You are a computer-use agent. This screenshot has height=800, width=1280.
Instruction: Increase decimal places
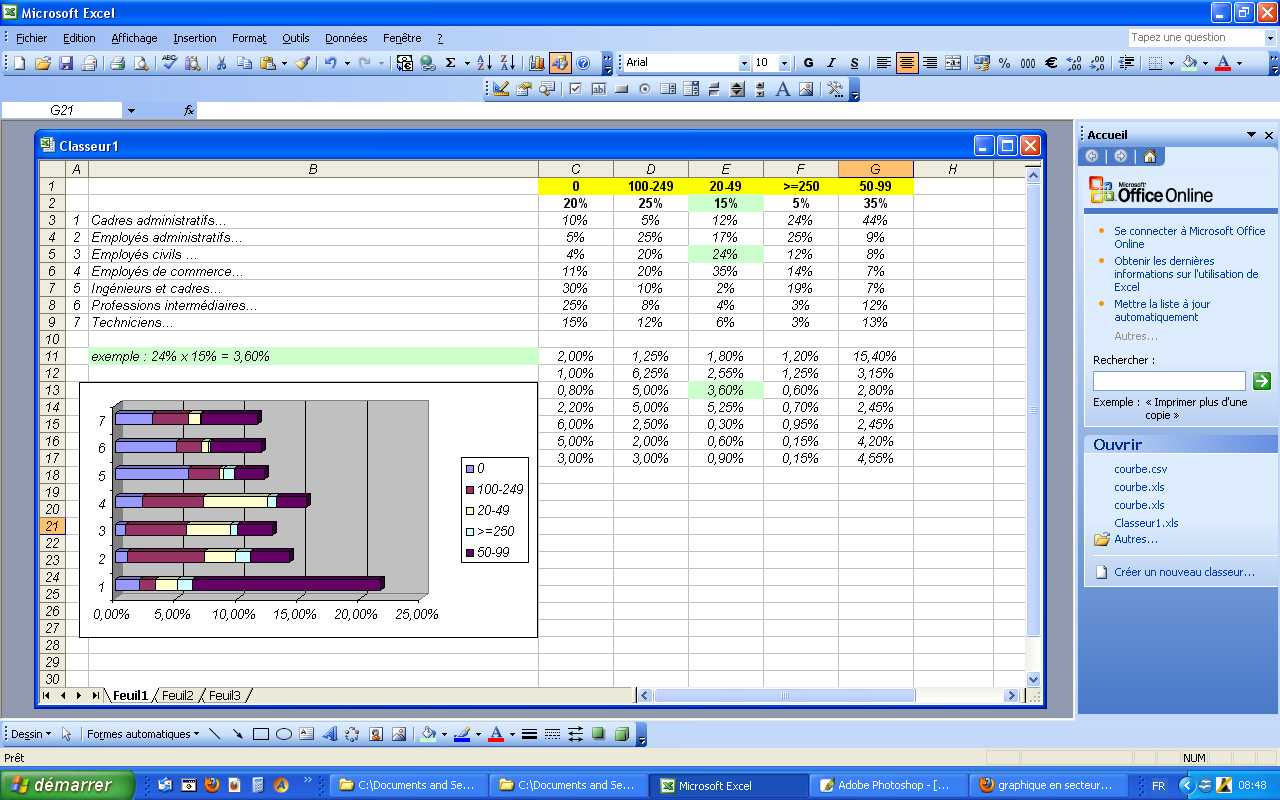pos(1074,63)
